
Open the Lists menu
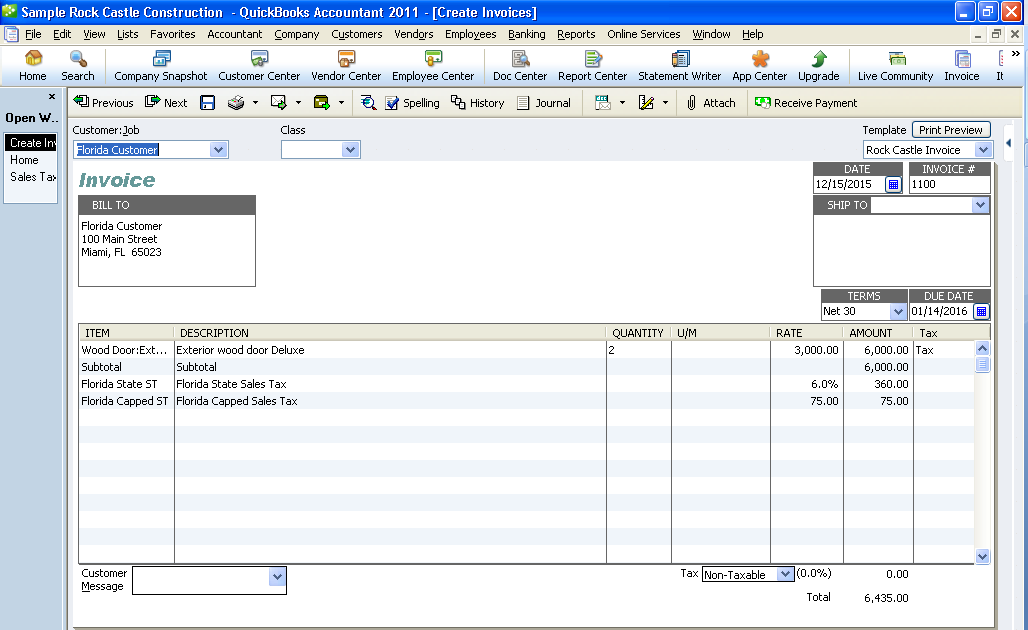tap(127, 34)
